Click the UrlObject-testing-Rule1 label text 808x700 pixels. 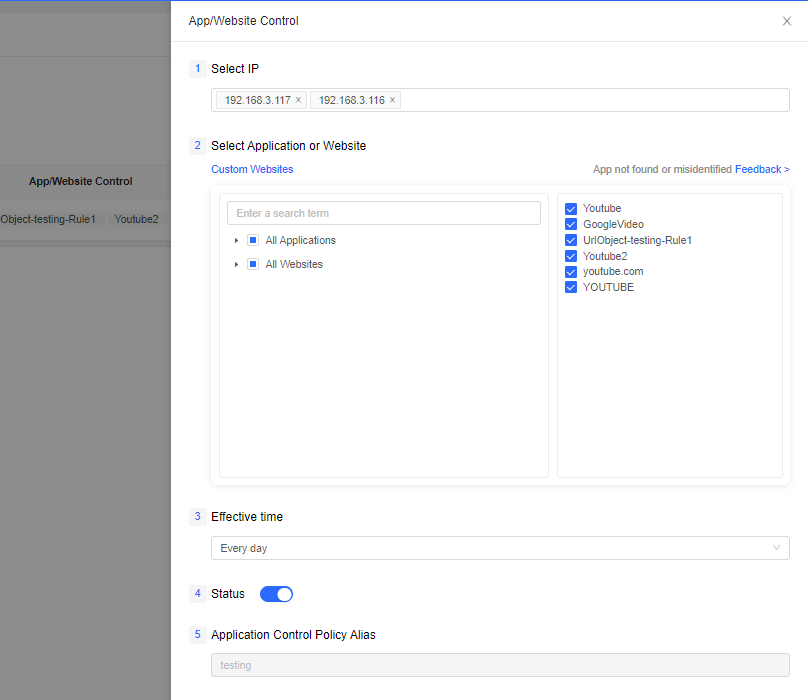pos(637,240)
